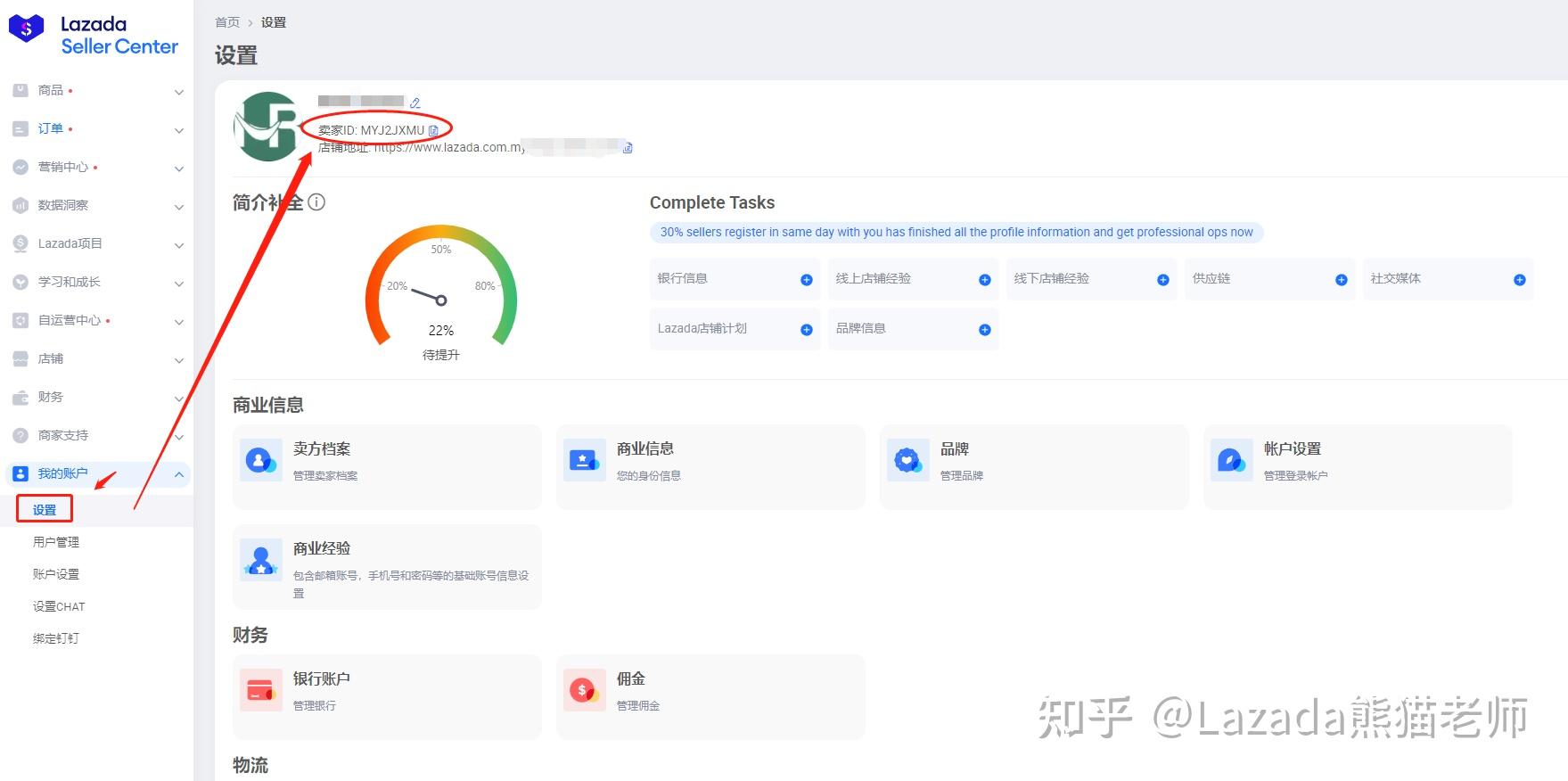Viewport: 1568px width, 781px height.
Task: Open the info icon beside 简介补全
Action: coord(316,202)
